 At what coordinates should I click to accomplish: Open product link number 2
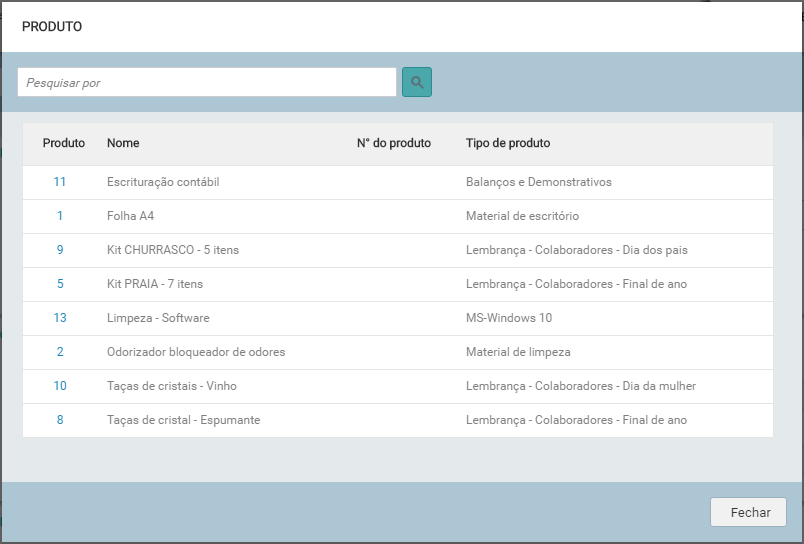tap(60, 352)
